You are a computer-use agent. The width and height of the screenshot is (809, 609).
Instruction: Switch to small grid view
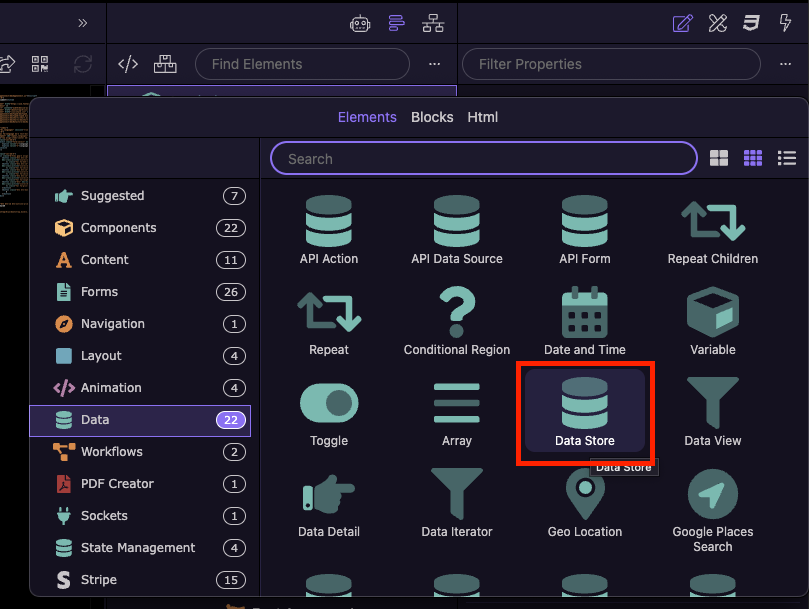point(753,158)
